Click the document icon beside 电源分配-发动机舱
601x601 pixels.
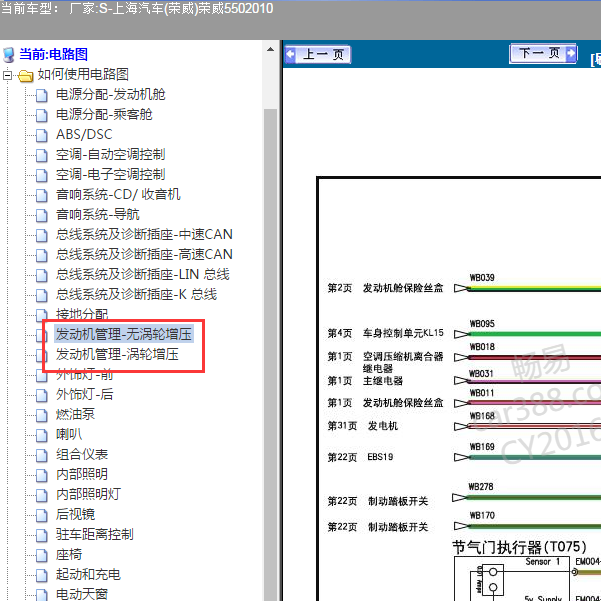pos(41,95)
